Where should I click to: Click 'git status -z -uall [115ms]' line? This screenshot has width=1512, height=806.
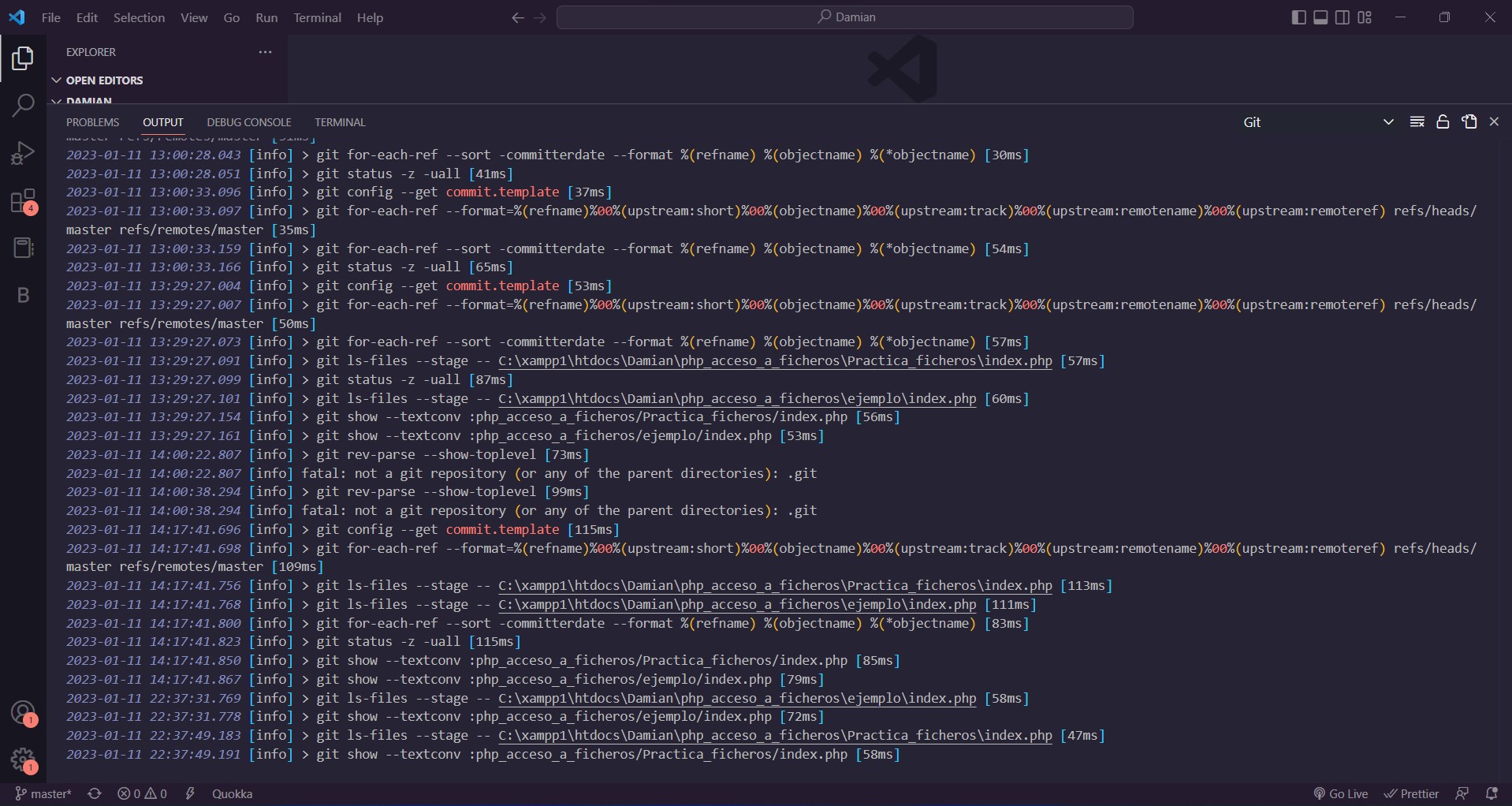293,642
